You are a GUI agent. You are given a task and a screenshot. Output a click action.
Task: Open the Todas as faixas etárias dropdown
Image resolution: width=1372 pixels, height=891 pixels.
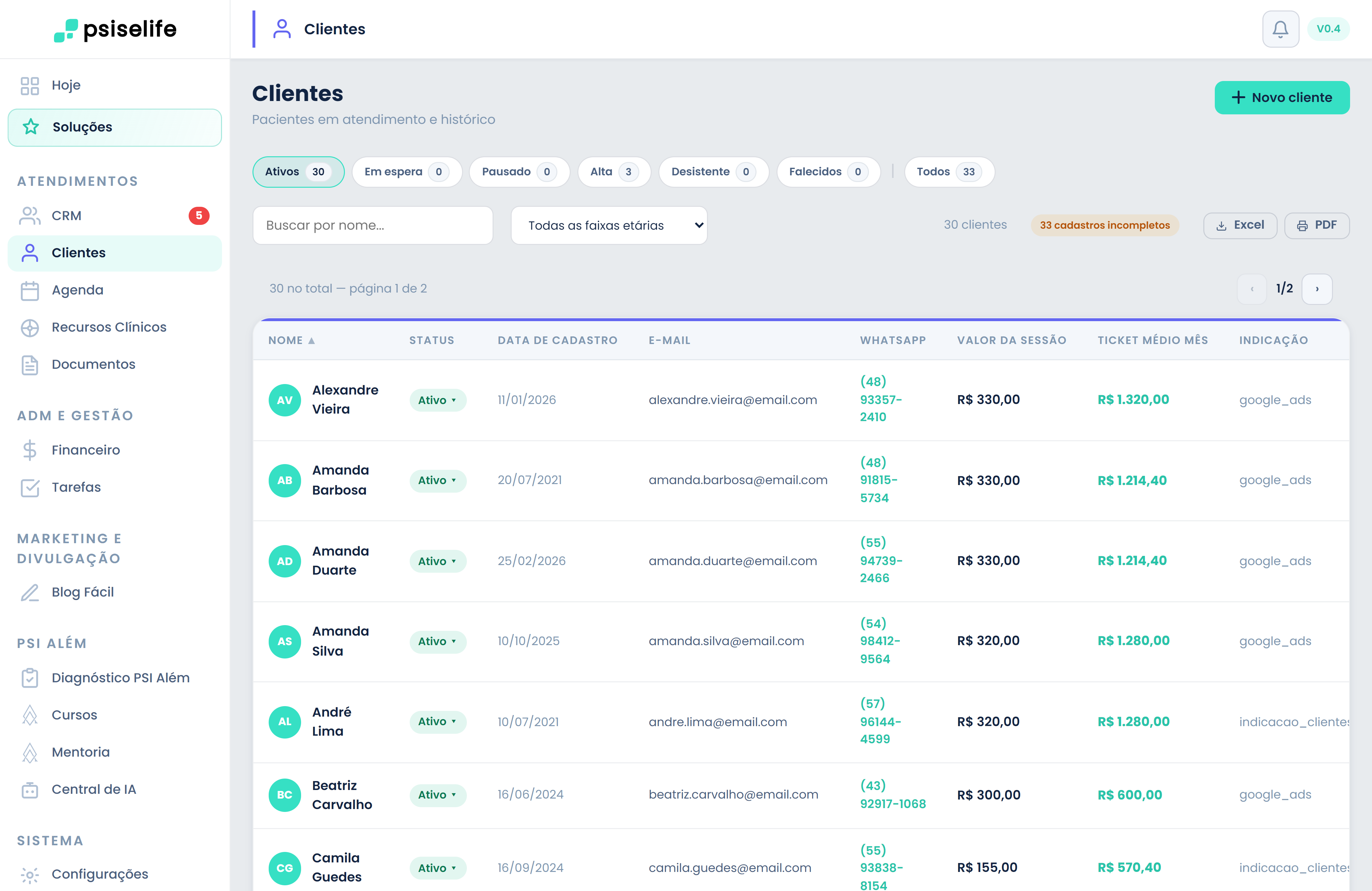[609, 226]
